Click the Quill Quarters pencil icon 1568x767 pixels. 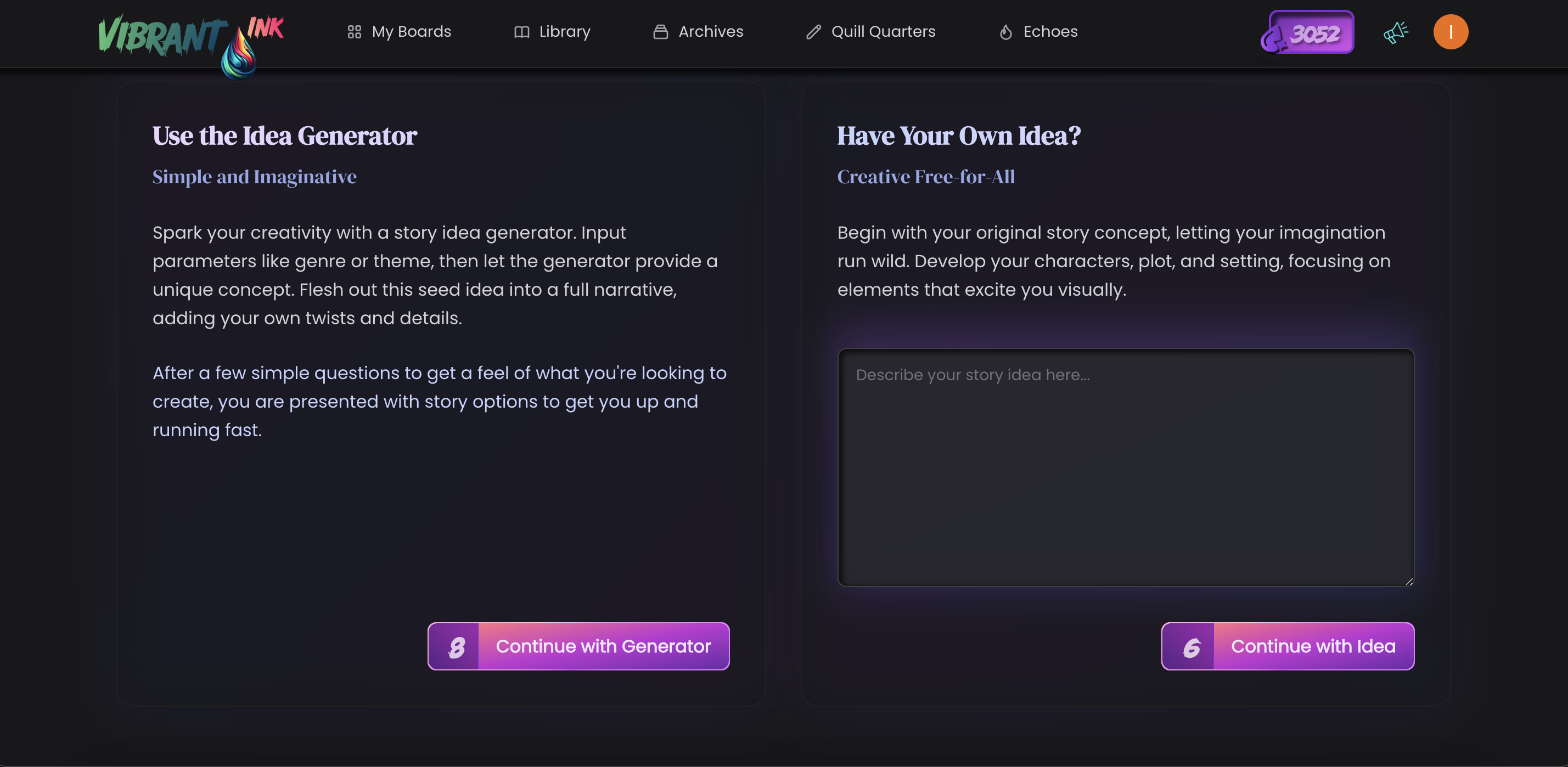[814, 32]
